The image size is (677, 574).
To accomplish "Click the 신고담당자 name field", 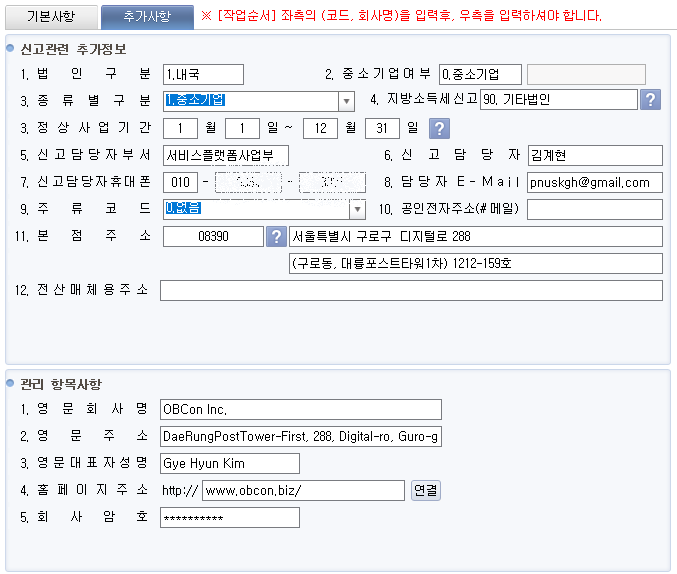I will (594, 155).
